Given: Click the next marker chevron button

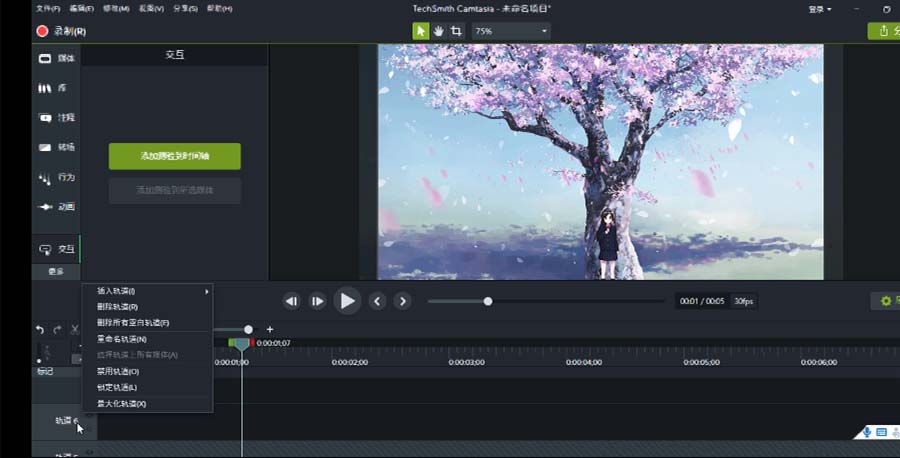Looking at the screenshot, I should point(402,301).
